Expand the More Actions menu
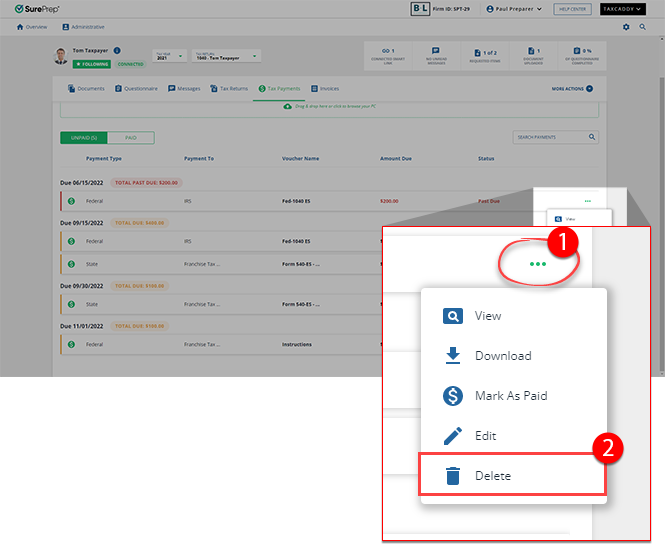This screenshot has width=665, height=548. (572, 89)
